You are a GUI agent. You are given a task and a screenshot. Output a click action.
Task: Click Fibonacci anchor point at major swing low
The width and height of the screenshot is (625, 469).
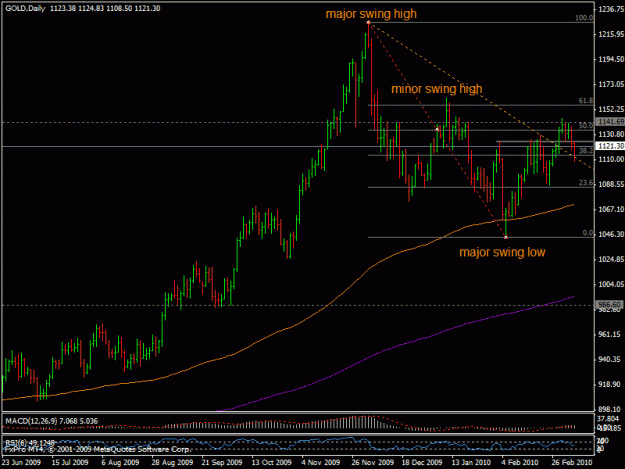click(506, 237)
